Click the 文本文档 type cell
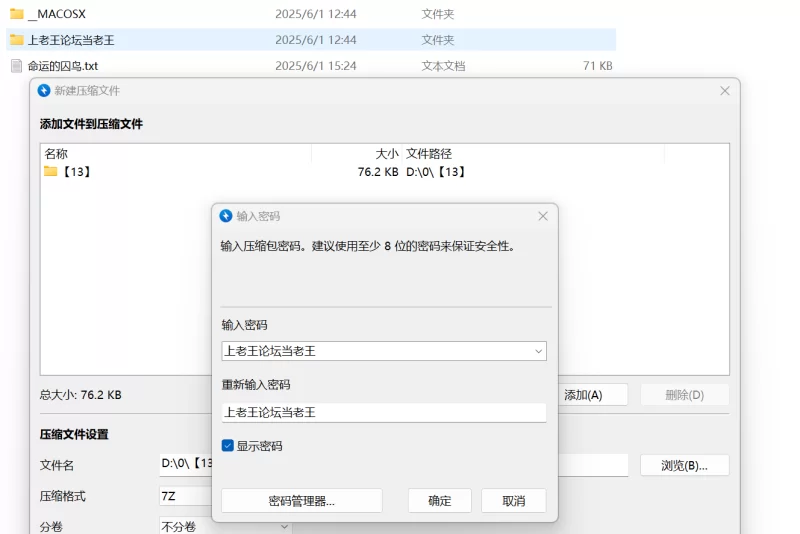Image resolution: width=800 pixels, height=534 pixels. (x=443, y=66)
